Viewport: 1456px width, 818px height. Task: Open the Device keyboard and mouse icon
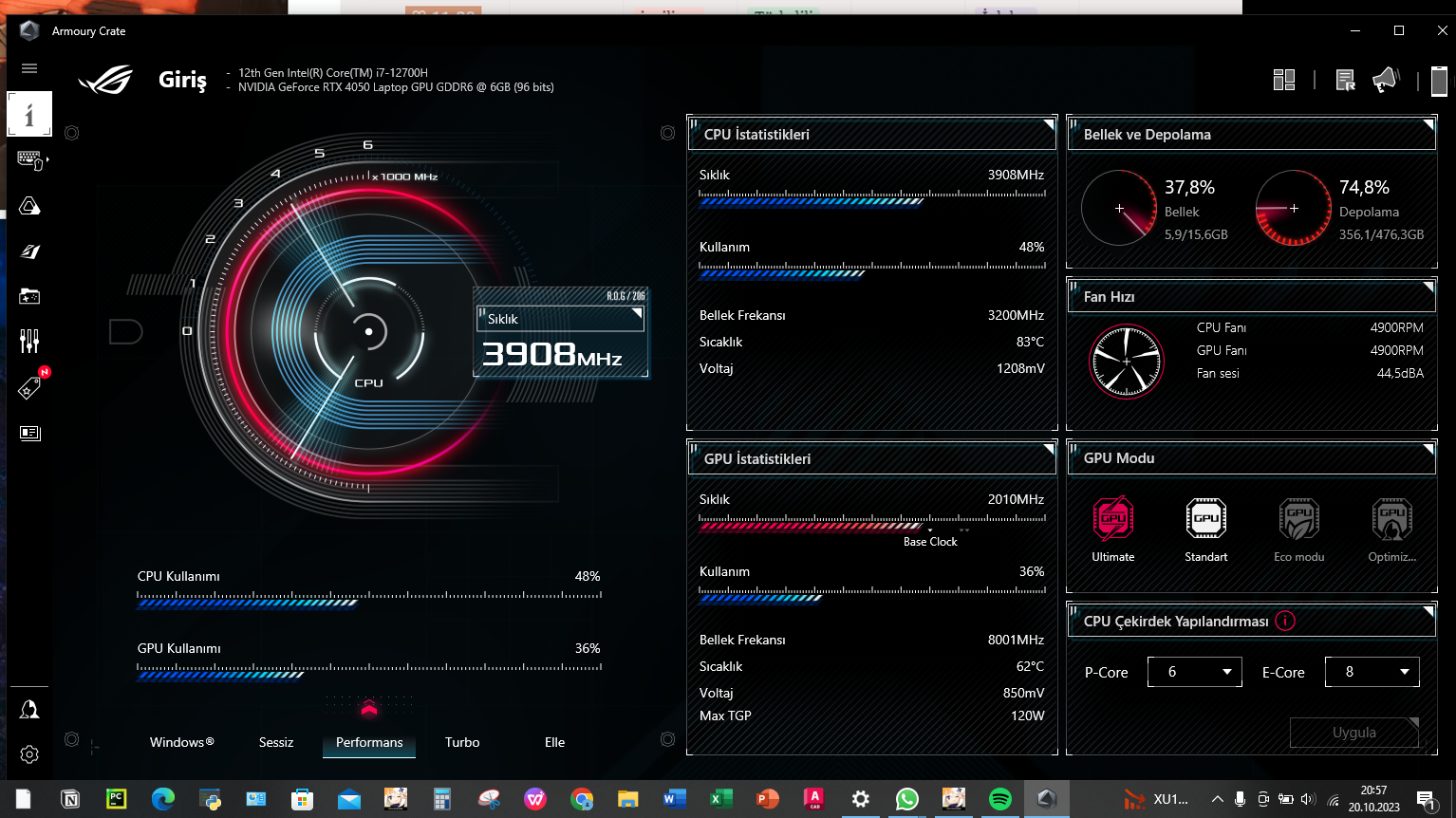click(x=29, y=160)
